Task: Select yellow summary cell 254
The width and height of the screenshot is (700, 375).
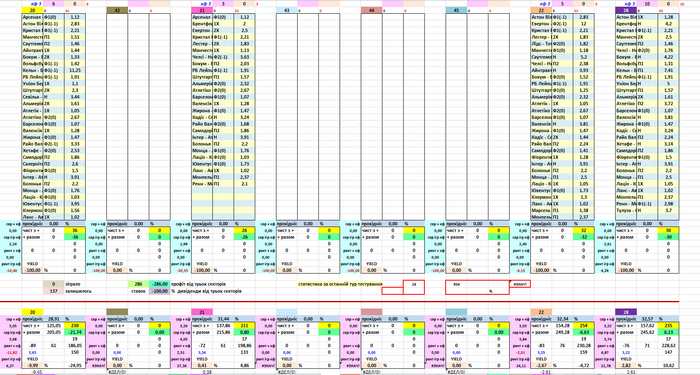Action: click(583, 326)
